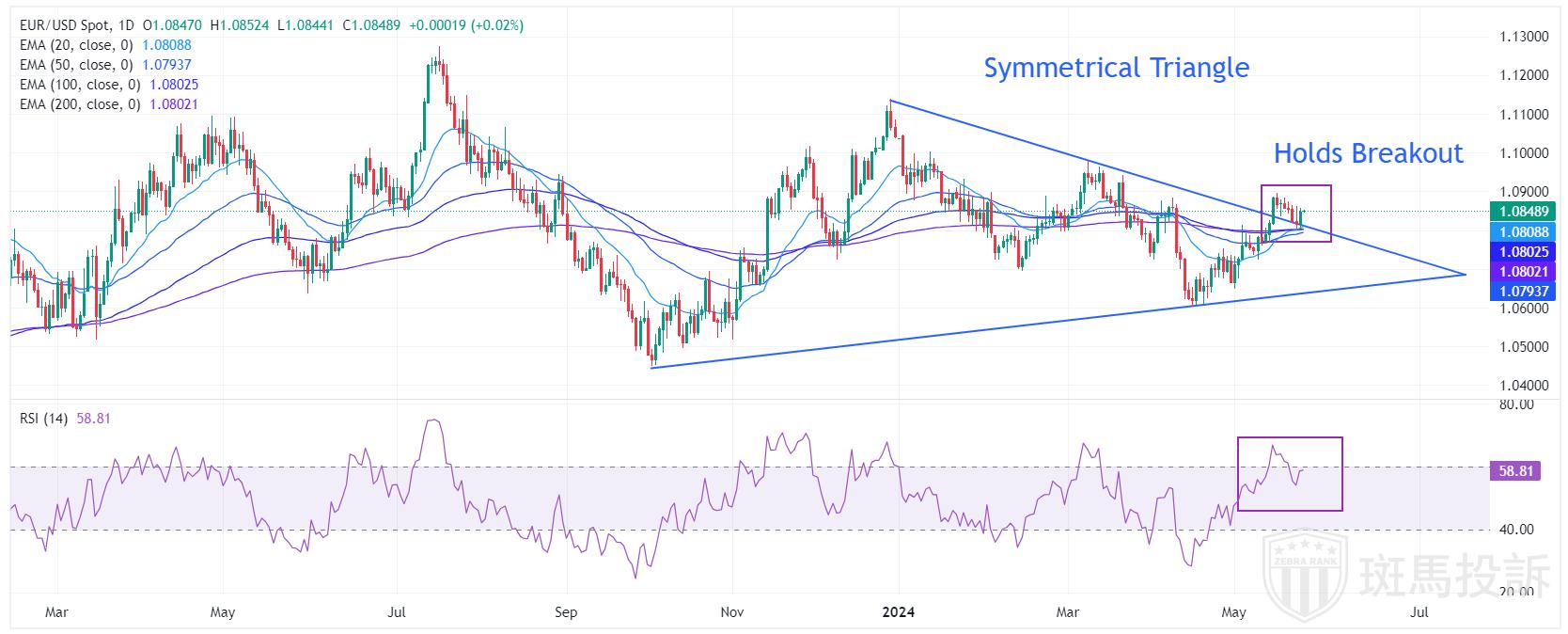Select the EMA (200, close, 0) legend entry

point(81,104)
